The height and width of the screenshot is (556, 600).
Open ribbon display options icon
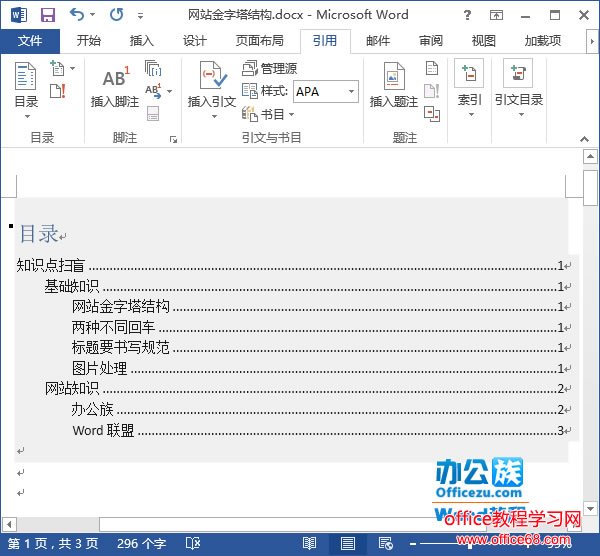pos(496,15)
